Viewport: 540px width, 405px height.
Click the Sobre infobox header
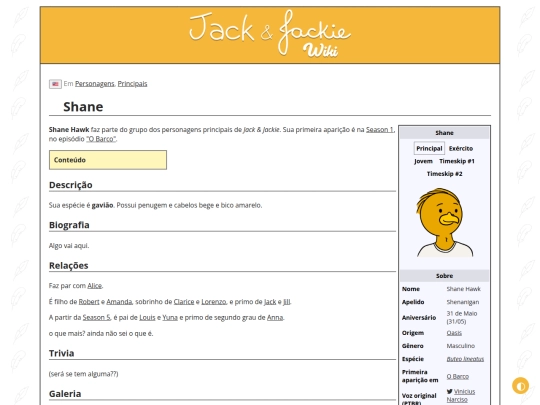(x=444, y=276)
